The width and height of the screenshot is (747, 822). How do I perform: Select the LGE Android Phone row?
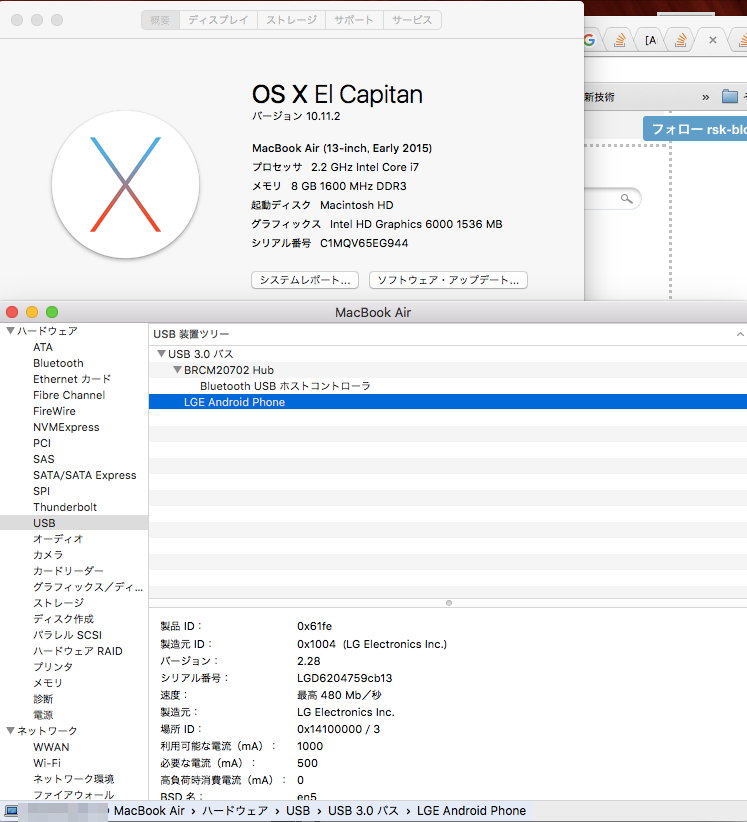pyautogui.click(x=448, y=402)
